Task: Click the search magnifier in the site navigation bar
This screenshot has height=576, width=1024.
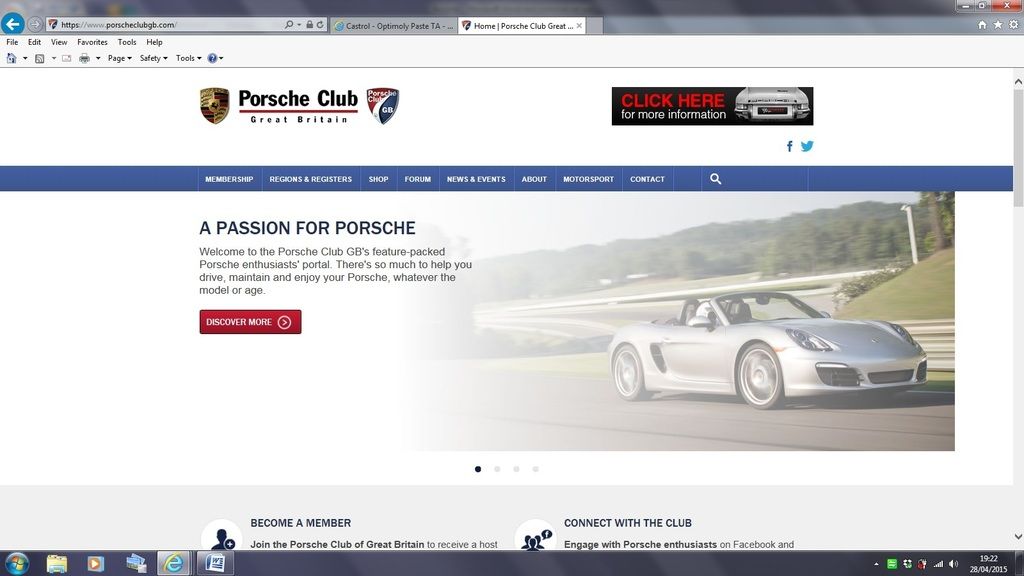Action: (x=716, y=179)
